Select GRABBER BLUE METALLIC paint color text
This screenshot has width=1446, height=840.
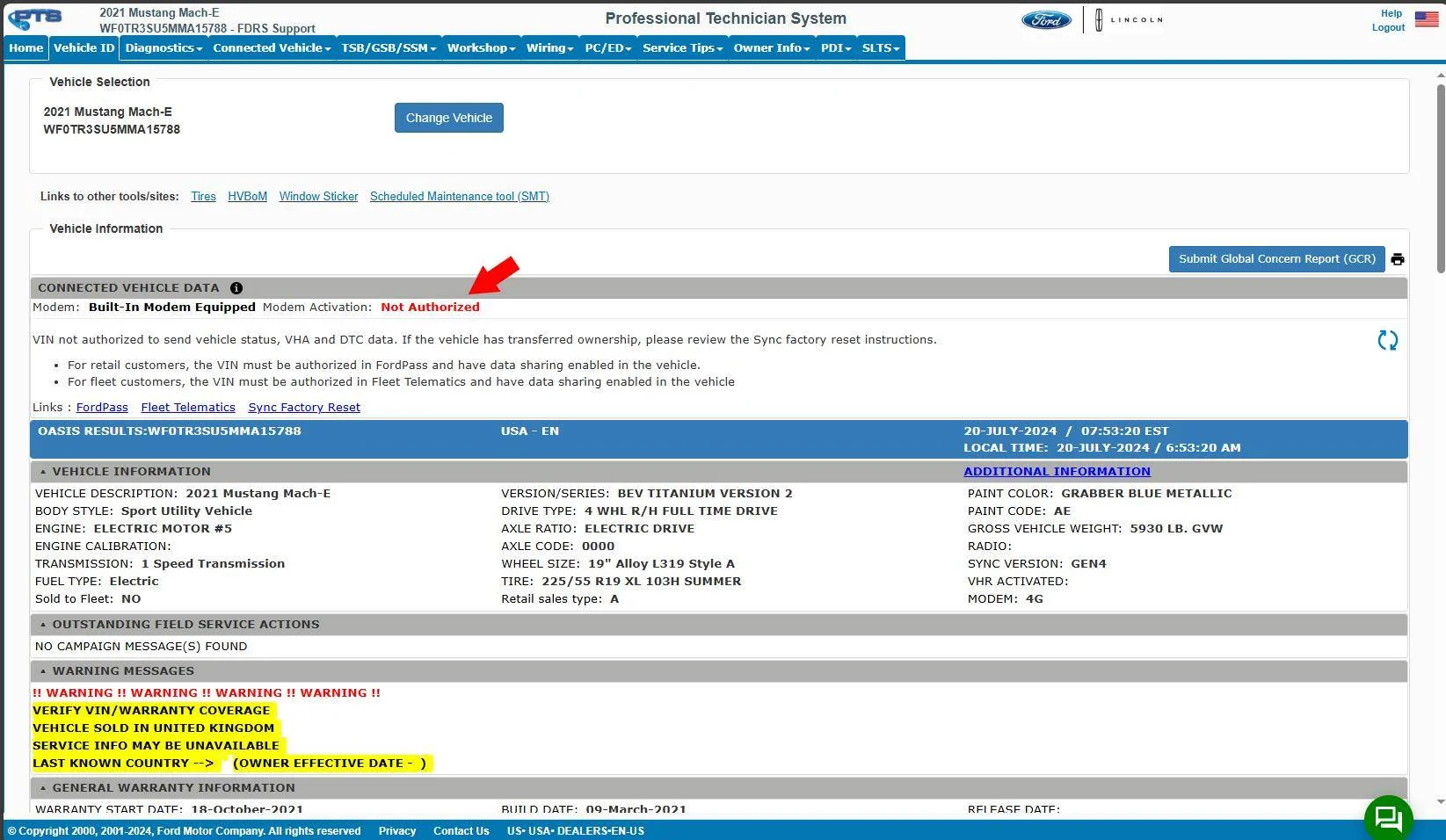click(x=1146, y=494)
